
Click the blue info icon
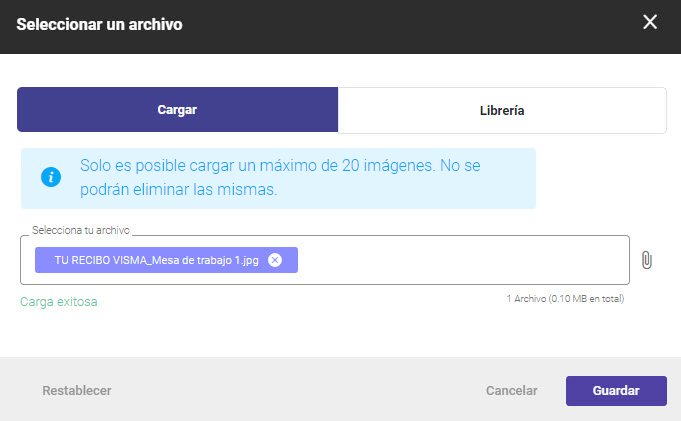click(51, 177)
